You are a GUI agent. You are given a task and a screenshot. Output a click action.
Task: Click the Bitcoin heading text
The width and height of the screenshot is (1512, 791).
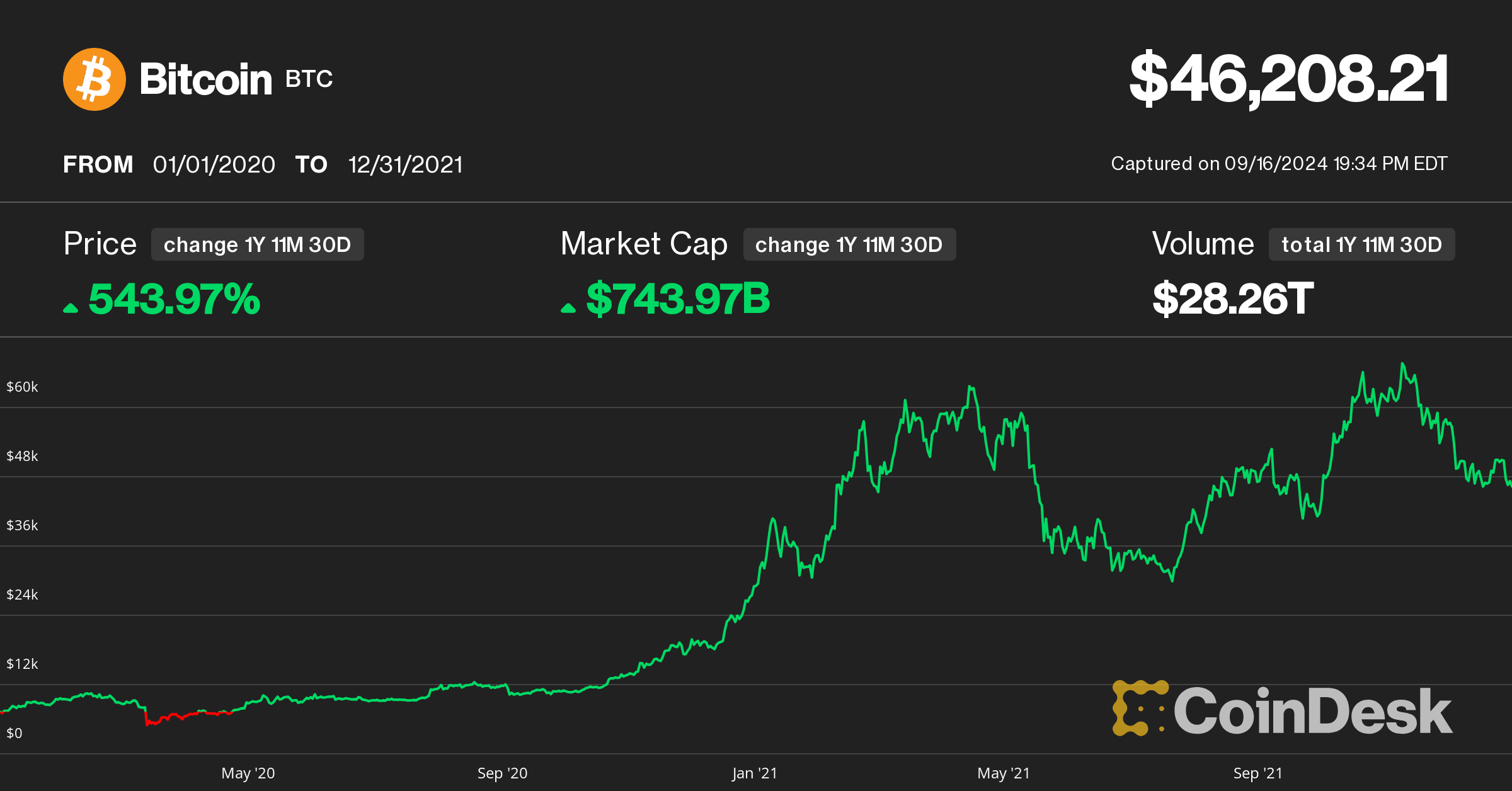(x=205, y=79)
